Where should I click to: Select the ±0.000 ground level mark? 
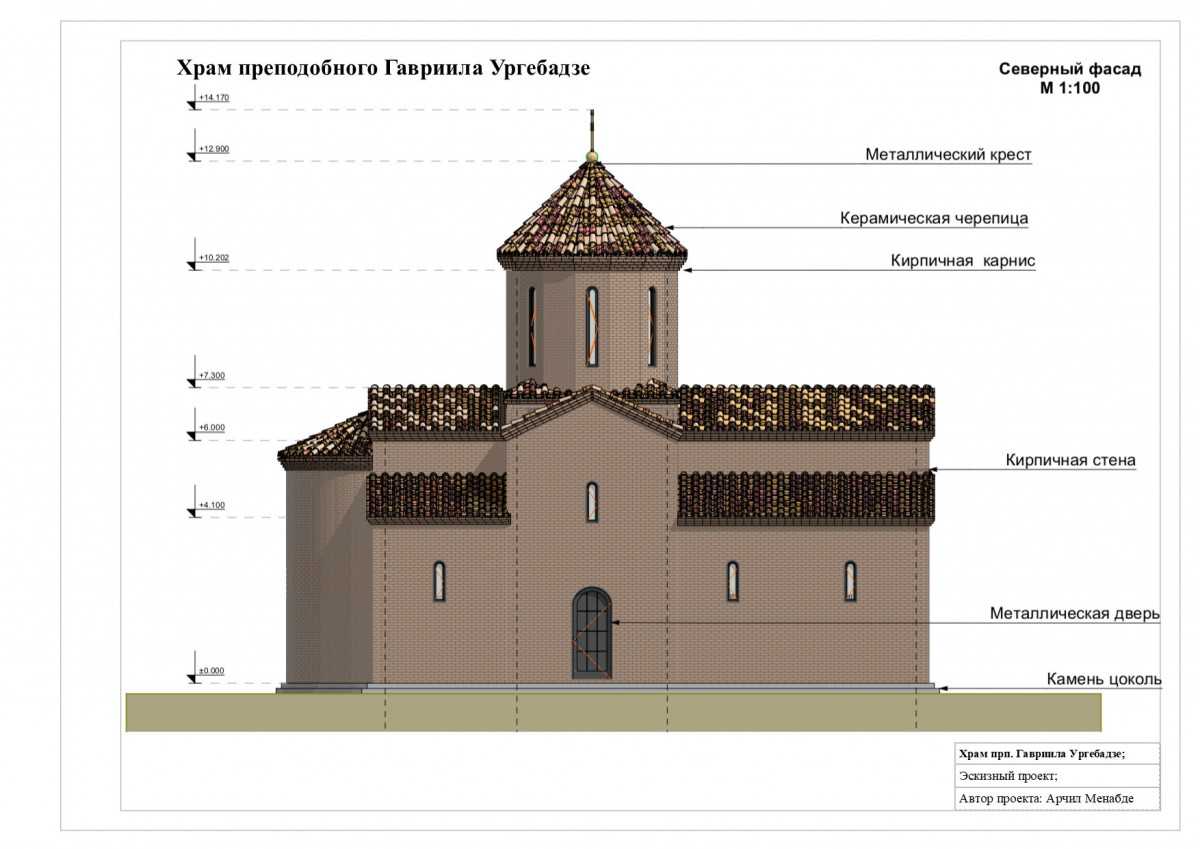[x=211, y=671]
